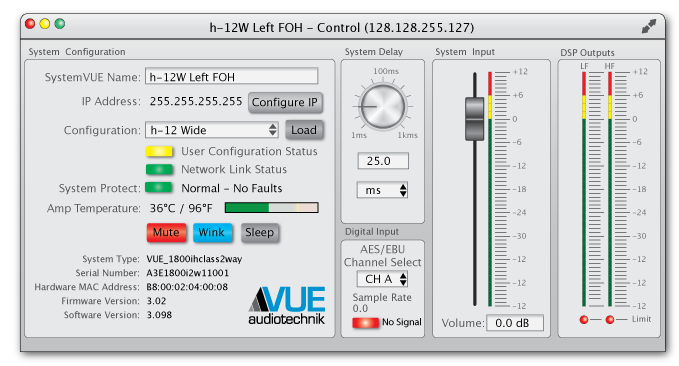Click the Limit label under DSP Outputs
Viewport: 679px width, 366px height.
641,319
